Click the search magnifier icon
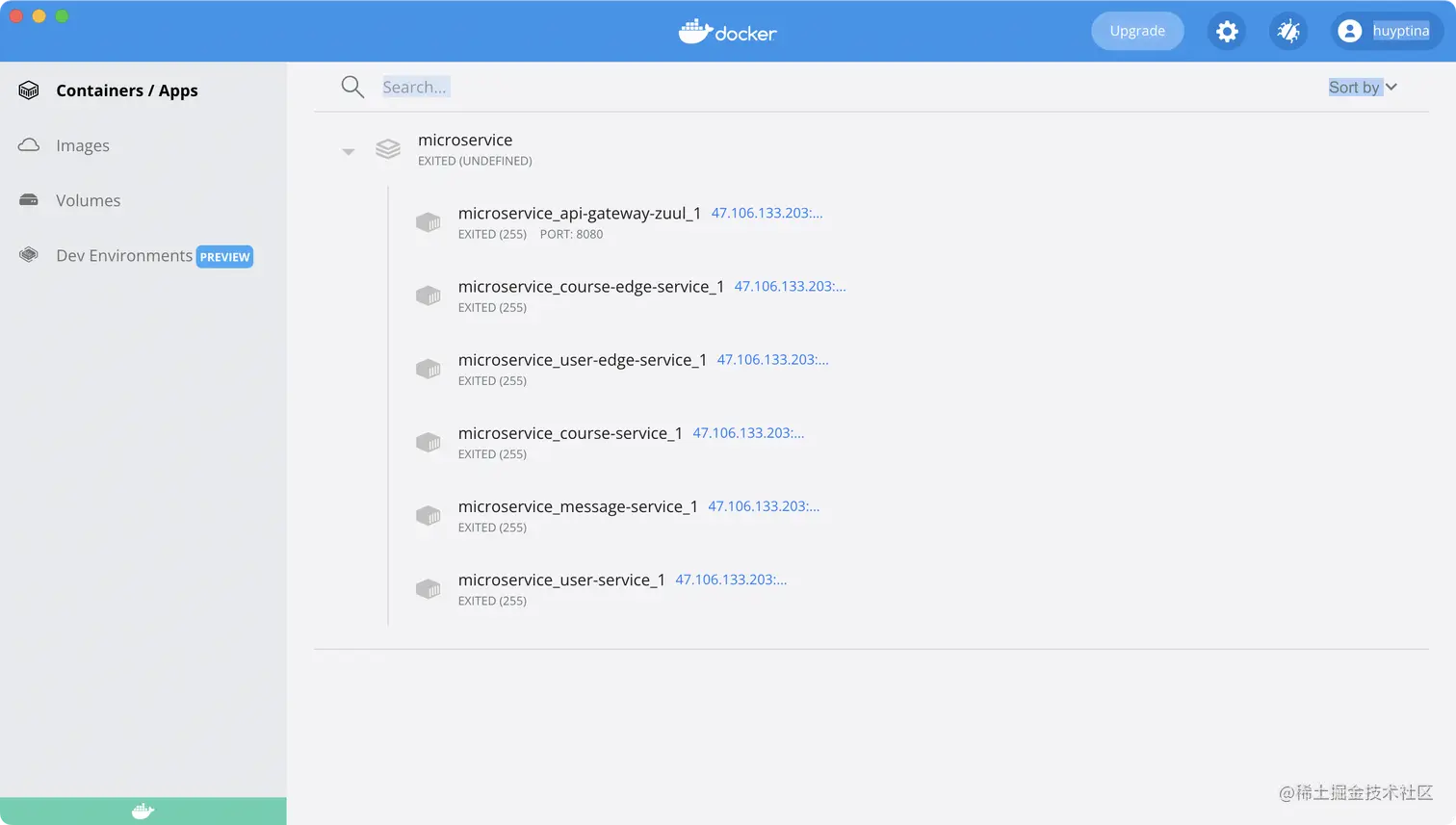Viewport: 1456px width, 825px height. coord(352,88)
